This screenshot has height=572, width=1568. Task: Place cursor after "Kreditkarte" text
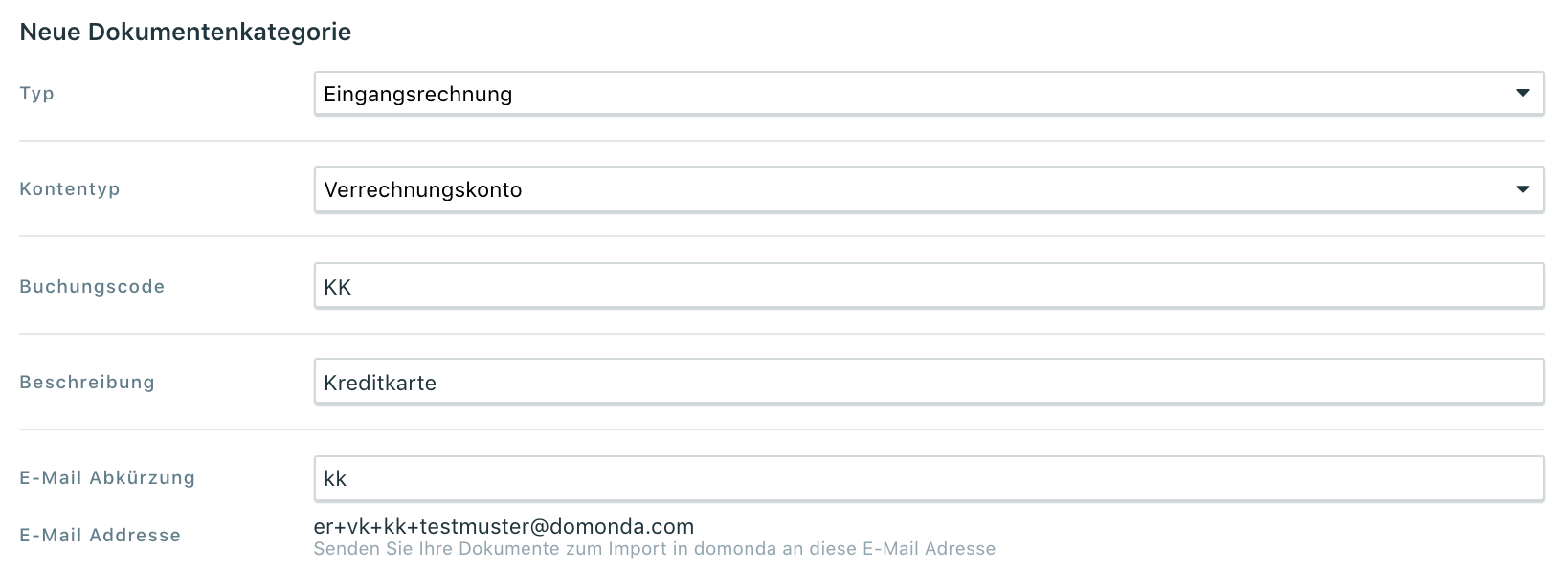438,384
